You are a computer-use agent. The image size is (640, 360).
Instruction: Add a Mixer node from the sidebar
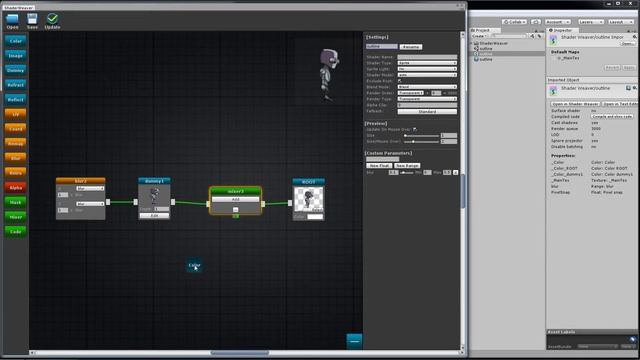coord(16,217)
